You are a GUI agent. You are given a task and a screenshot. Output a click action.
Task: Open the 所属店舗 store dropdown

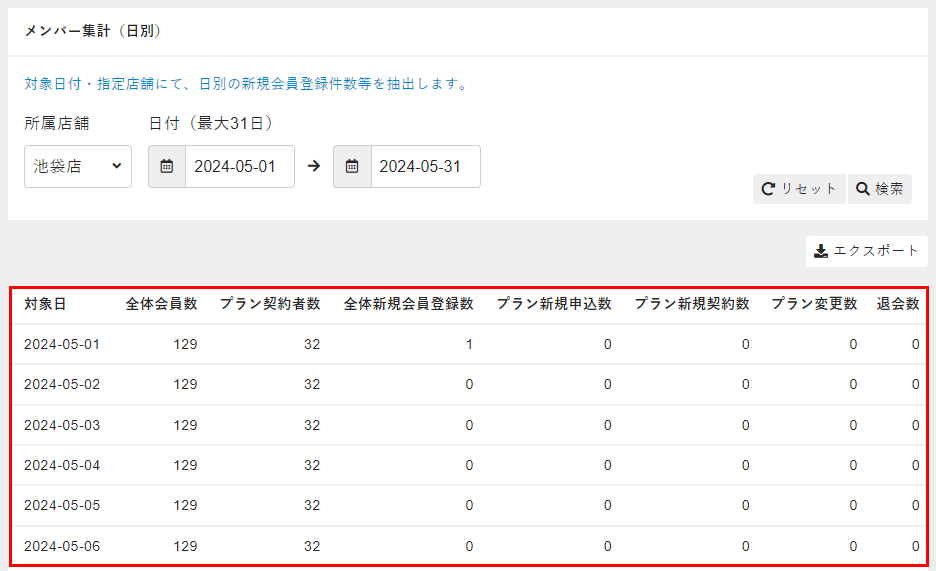78,166
